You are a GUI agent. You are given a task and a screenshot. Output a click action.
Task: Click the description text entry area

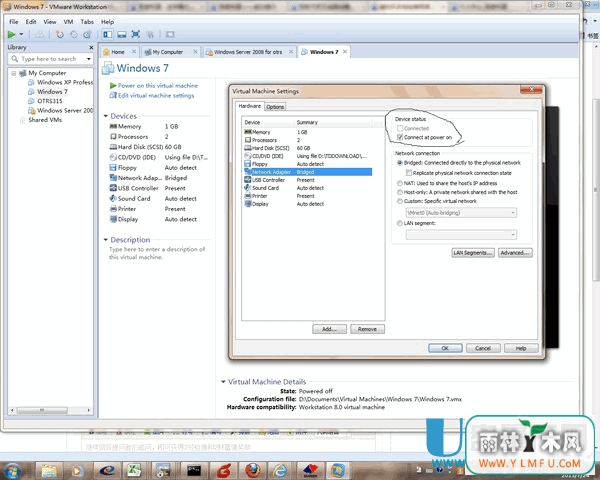click(157, 253)
